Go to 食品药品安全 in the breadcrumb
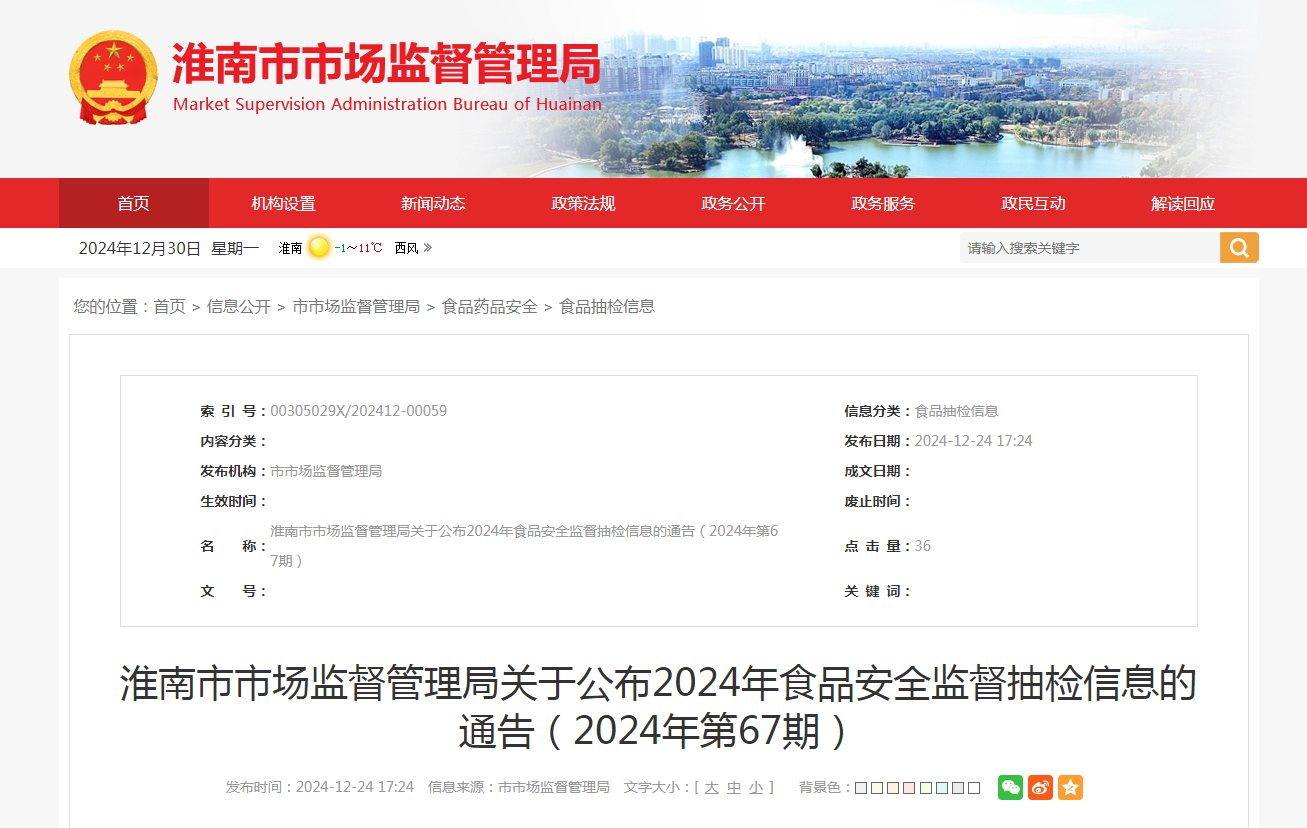The width and height of the screenshot is (1307, 828). pos(490,306)
